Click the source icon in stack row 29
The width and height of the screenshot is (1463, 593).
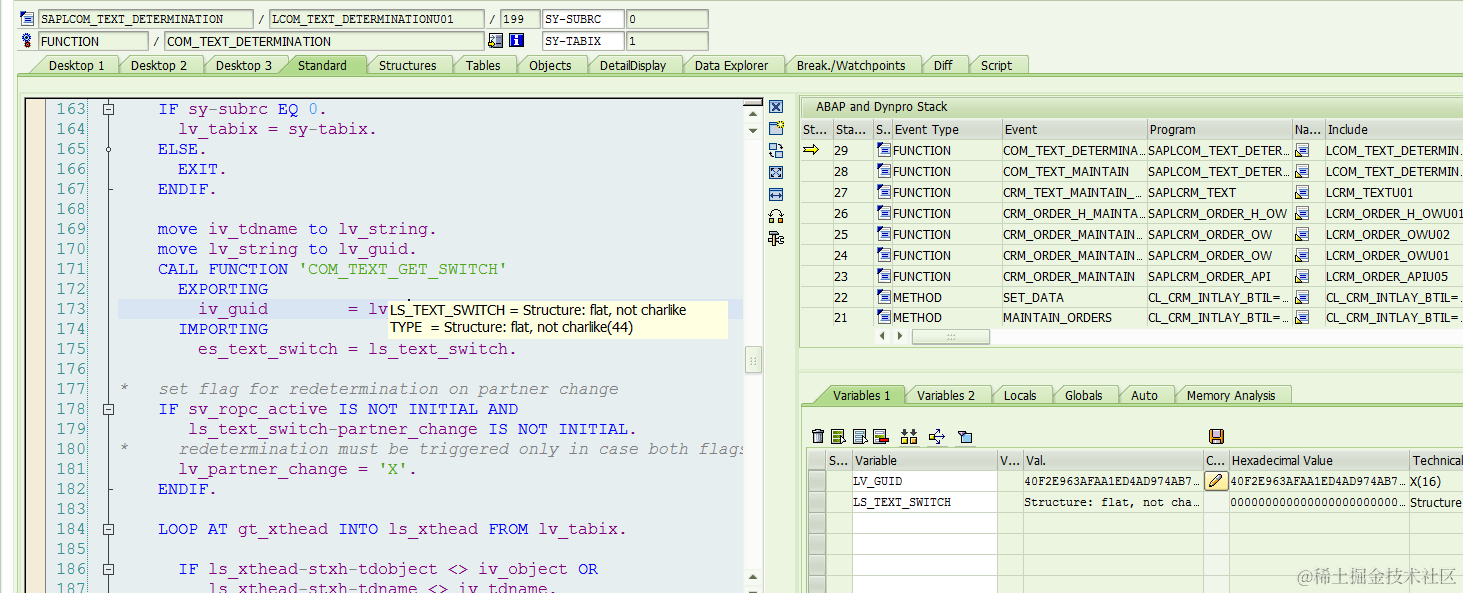884,150
